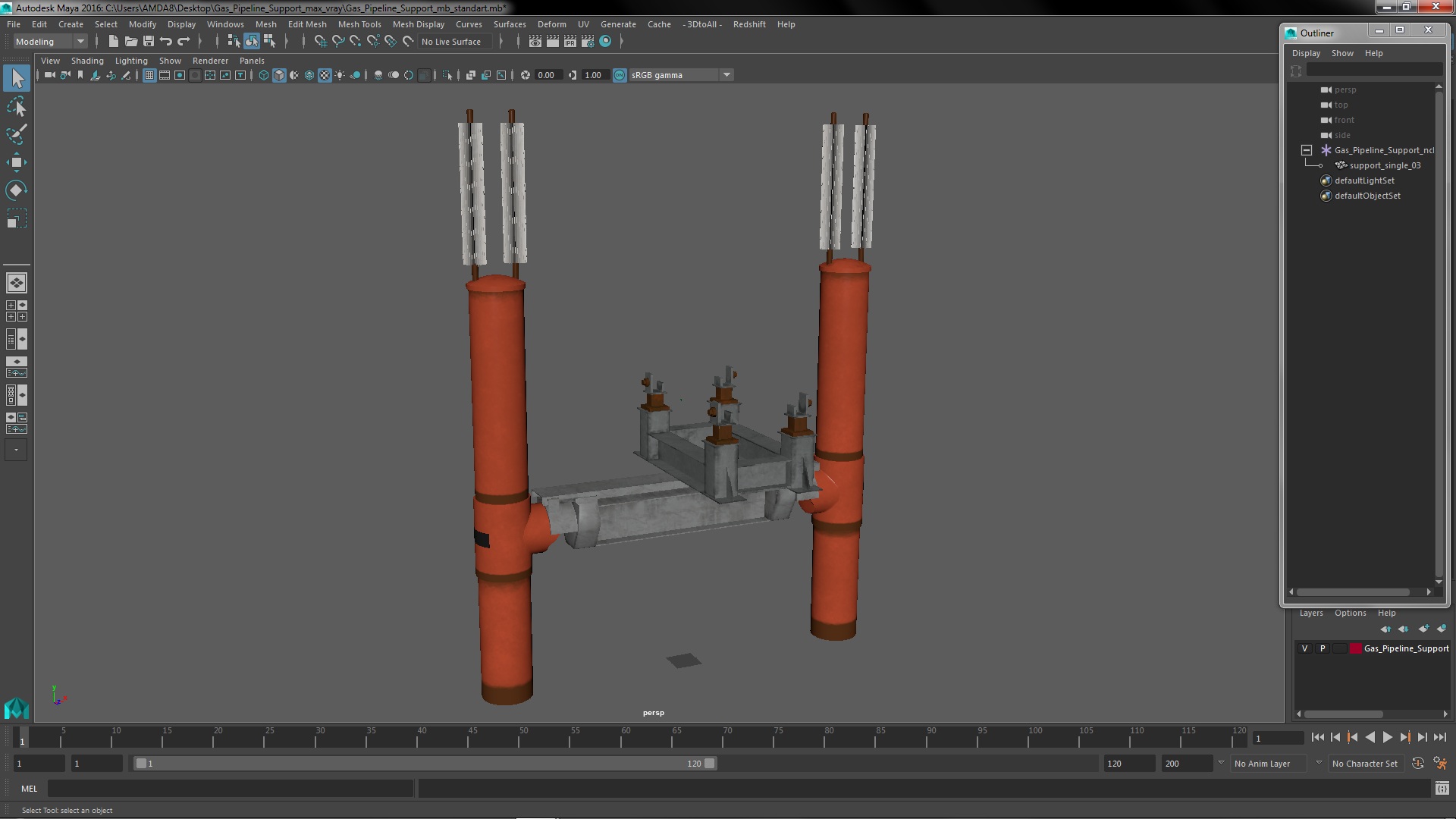The image size is (1456, 819).
Task: Activate the Rotate tool
Action: (x=16, y=190)
